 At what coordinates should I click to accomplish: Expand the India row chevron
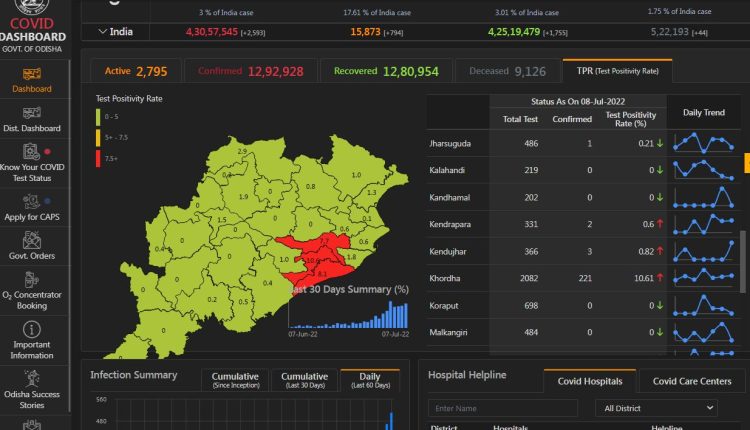tap(102, 32)
